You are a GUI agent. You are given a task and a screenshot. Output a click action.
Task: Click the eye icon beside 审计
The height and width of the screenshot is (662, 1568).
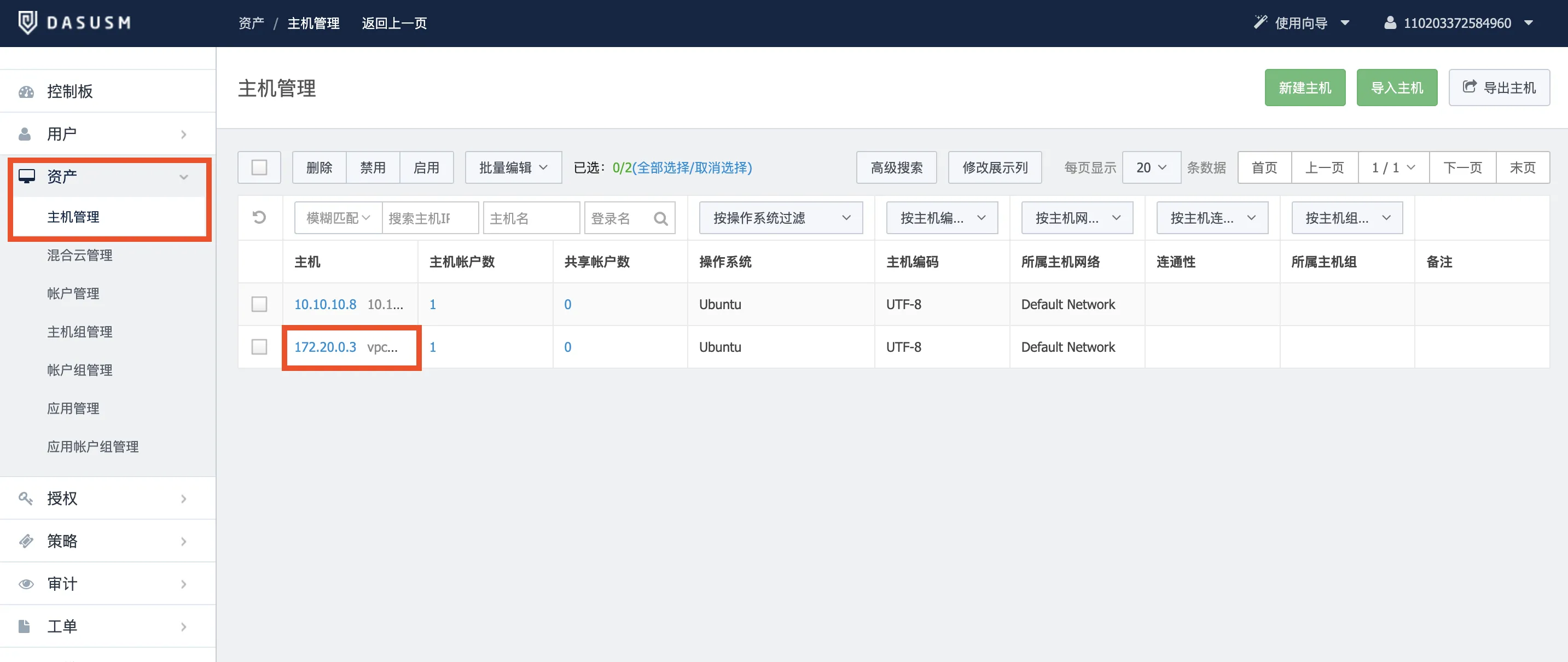(26, 584)
